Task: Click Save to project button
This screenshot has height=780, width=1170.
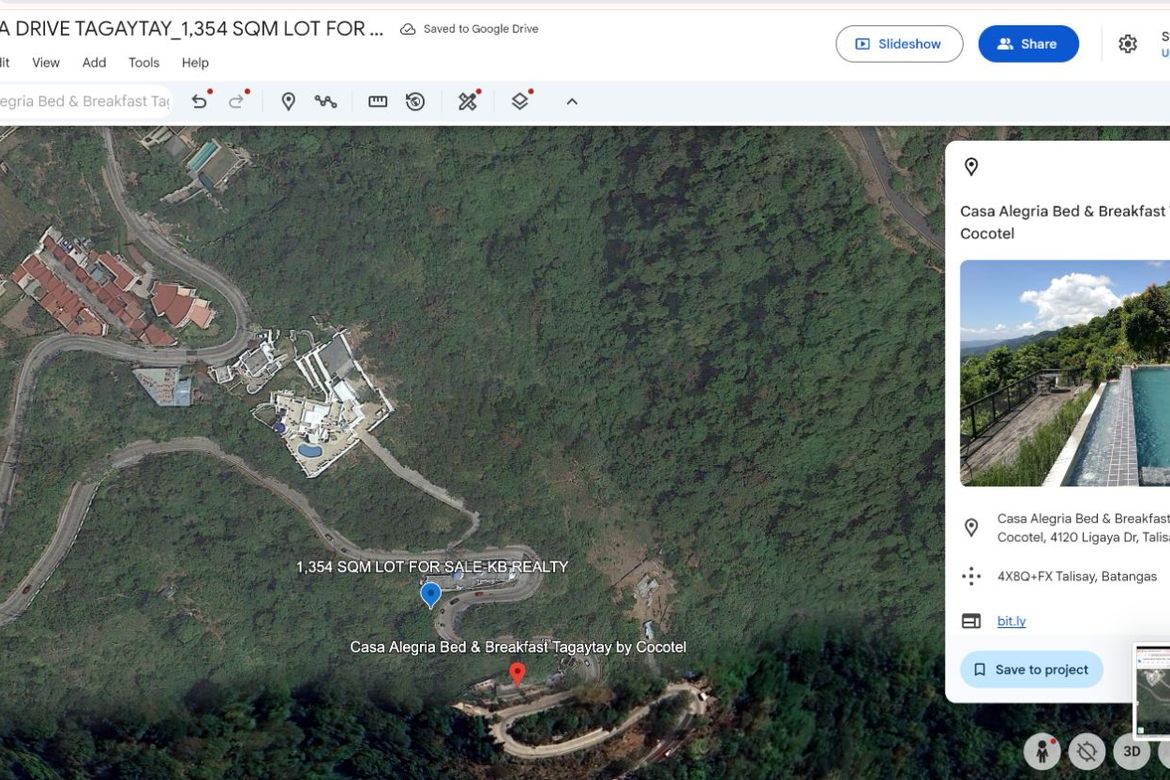Action: 1031,670
